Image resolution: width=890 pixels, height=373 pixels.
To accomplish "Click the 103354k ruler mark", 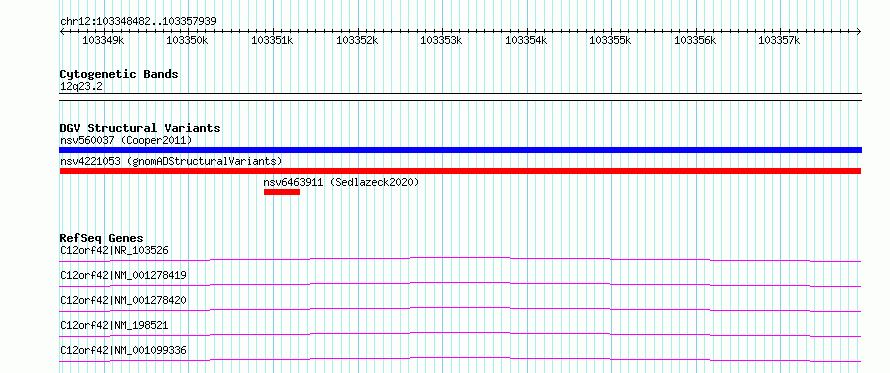I will (x=526, y=40).
